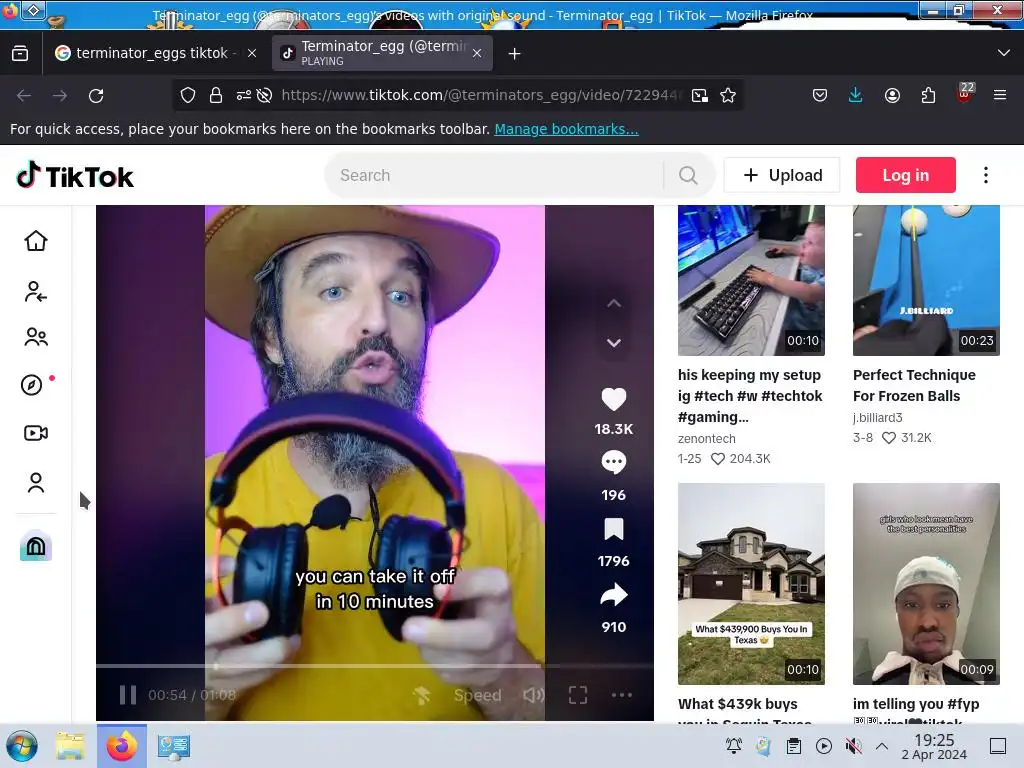
Task: Open Firefox downloads panel
Action: tap(856, 95)
